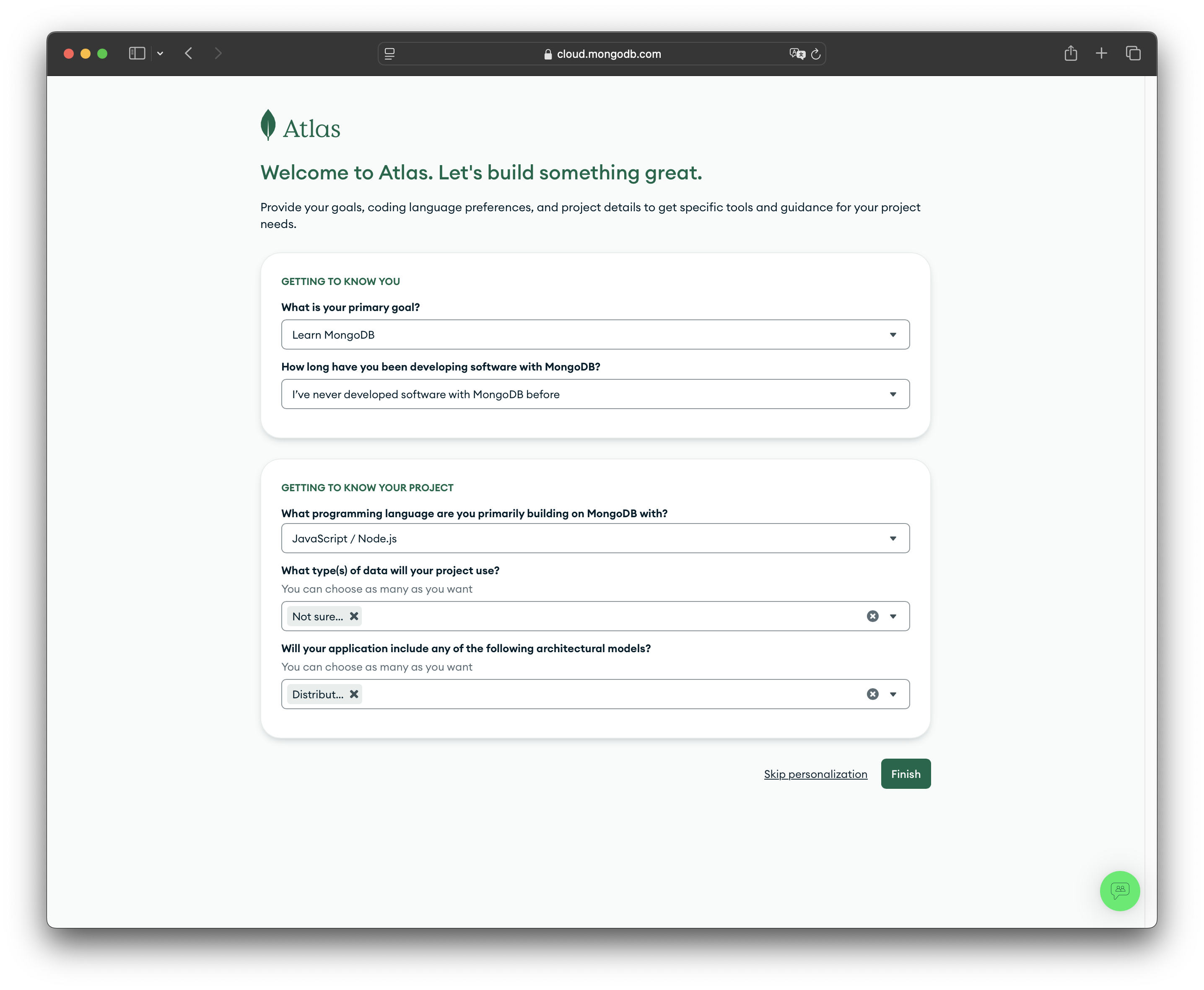
Task: Open a new tab with plus icon
Action: tap(1101, 54)
